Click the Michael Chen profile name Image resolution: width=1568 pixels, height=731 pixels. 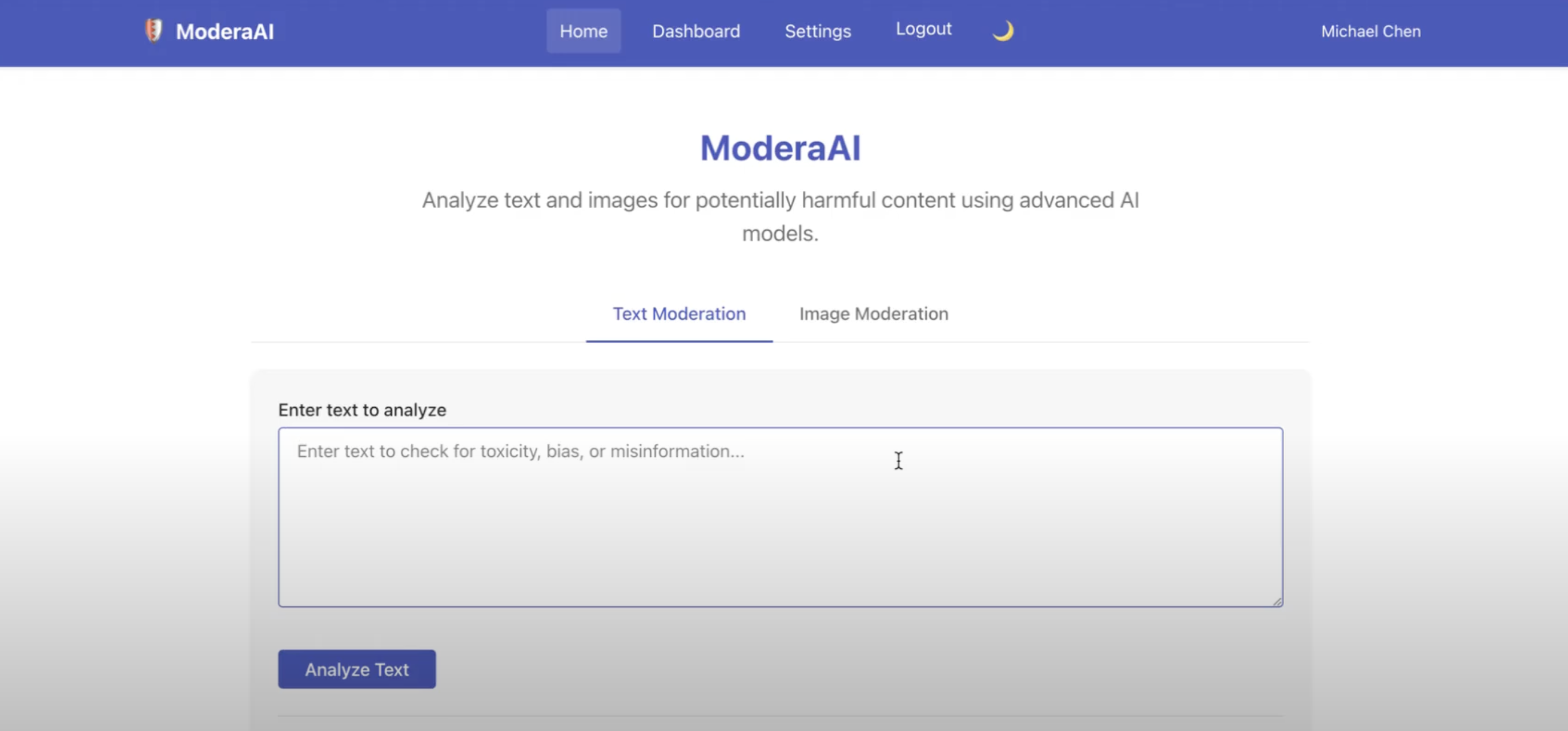1370,30
